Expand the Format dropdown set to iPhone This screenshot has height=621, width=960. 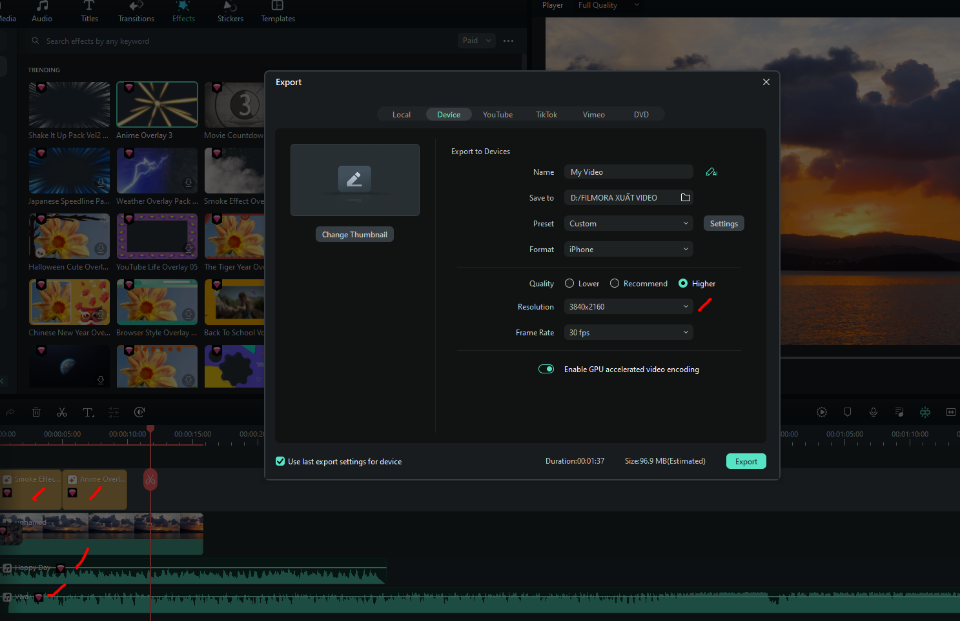pos(628,249)
